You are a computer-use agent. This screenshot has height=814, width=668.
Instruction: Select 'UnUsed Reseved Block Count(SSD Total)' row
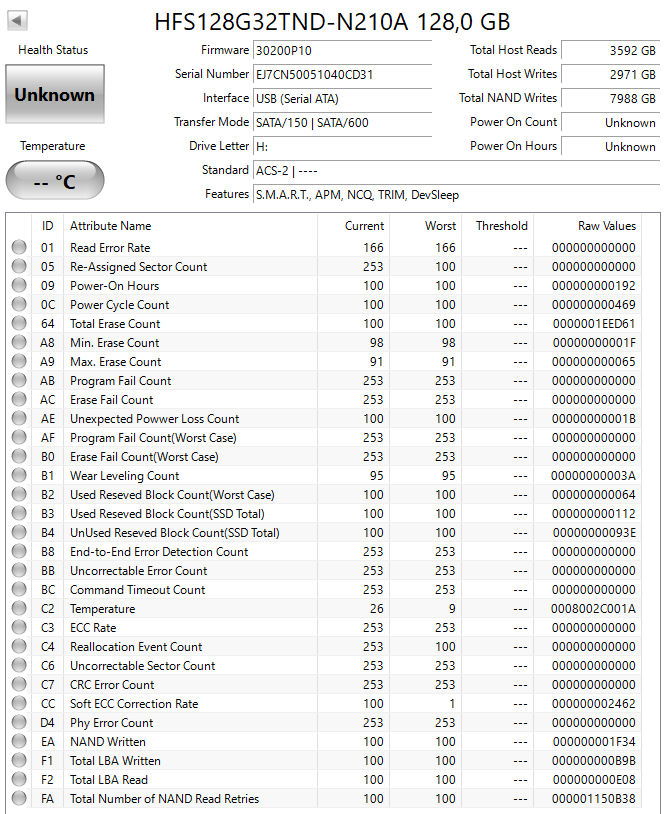pyautogui.click(x=326, y=533)
